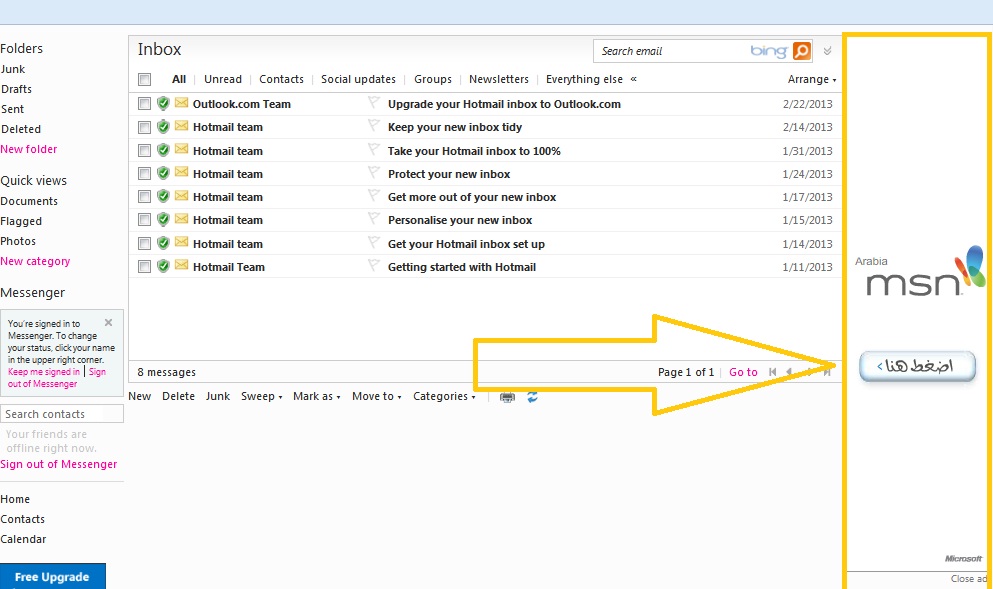This screenshot has height=589, width=993.
Task: Select checkbox for Get your Hotmail inbox set up
Action: [x=144, y=244]
